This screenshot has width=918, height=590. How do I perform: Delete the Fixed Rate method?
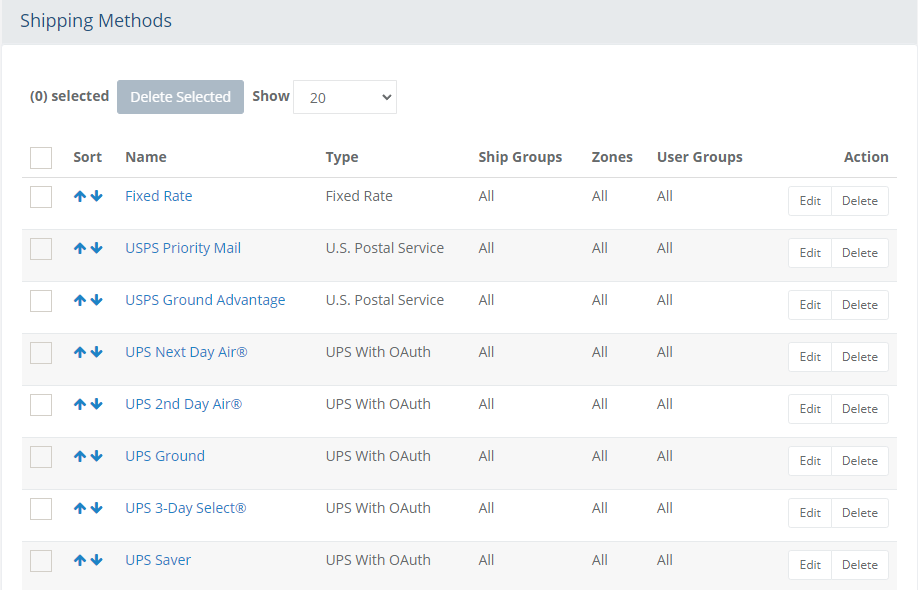(x=860, y=201)
